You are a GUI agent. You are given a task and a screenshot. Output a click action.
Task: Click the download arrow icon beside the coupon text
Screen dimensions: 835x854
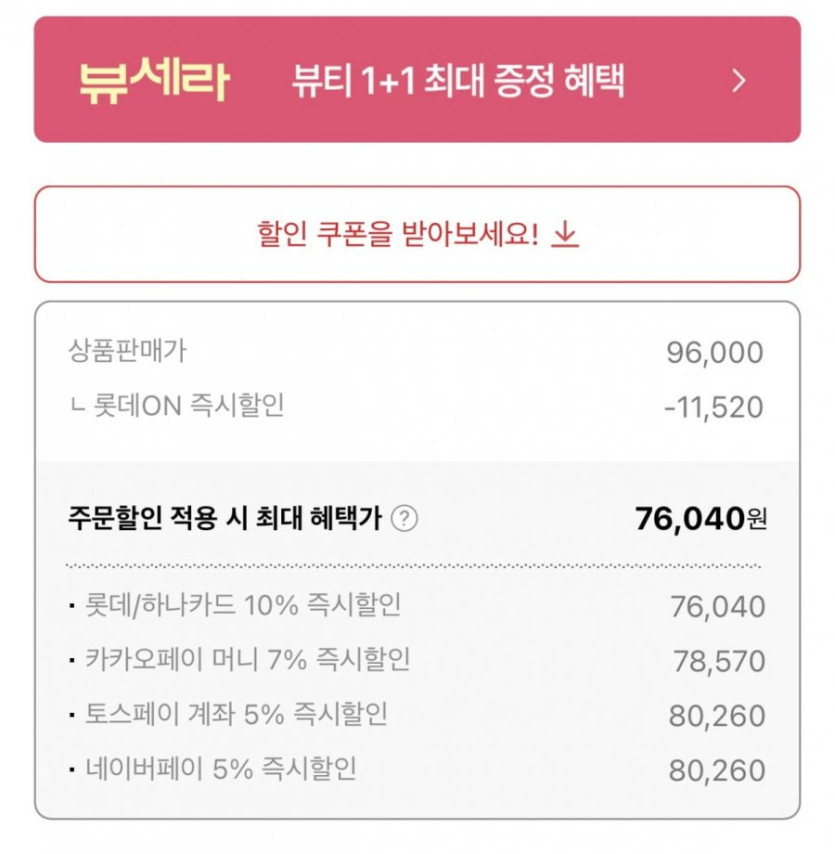(x=566, y=235)
